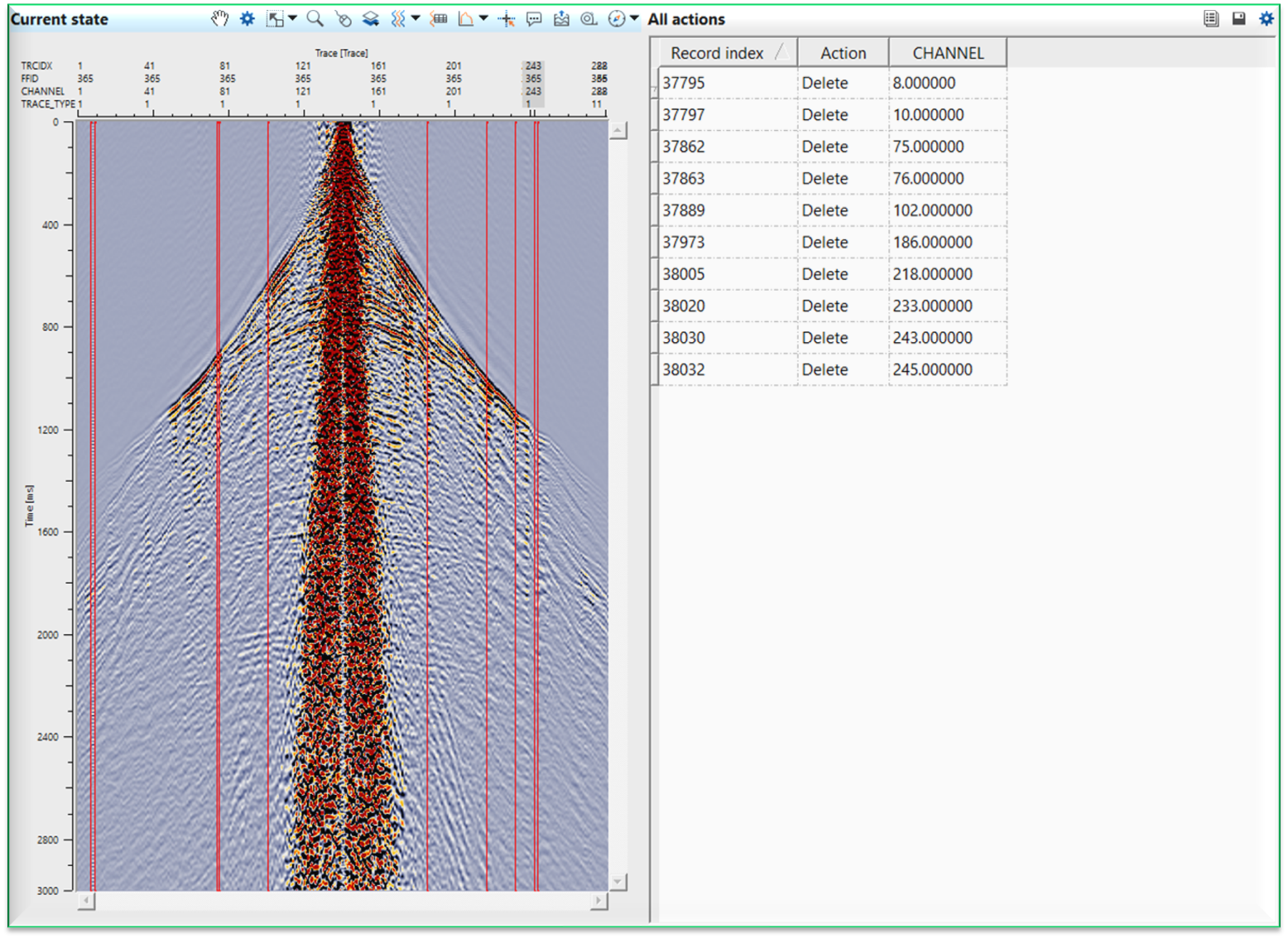Click the layers overlay icon
The width and height of the screenshot is (1288, 939).
(x=370, y=17)
